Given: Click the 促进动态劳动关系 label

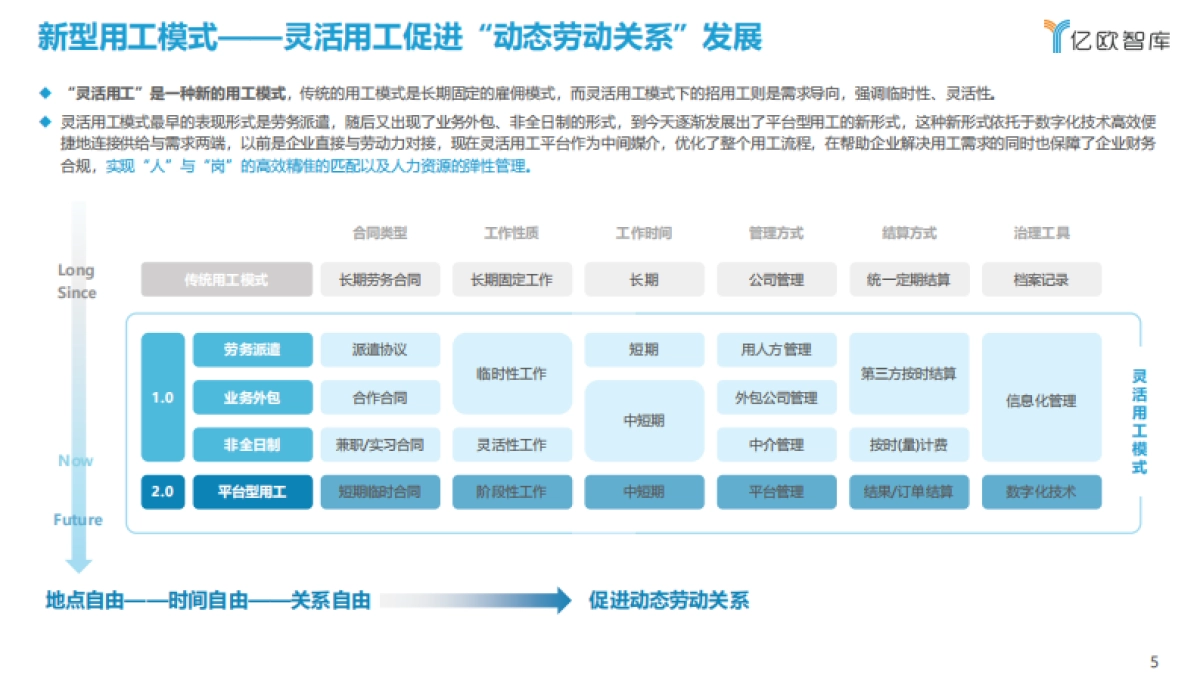Looking at the screenshot, I should [668, 602].
